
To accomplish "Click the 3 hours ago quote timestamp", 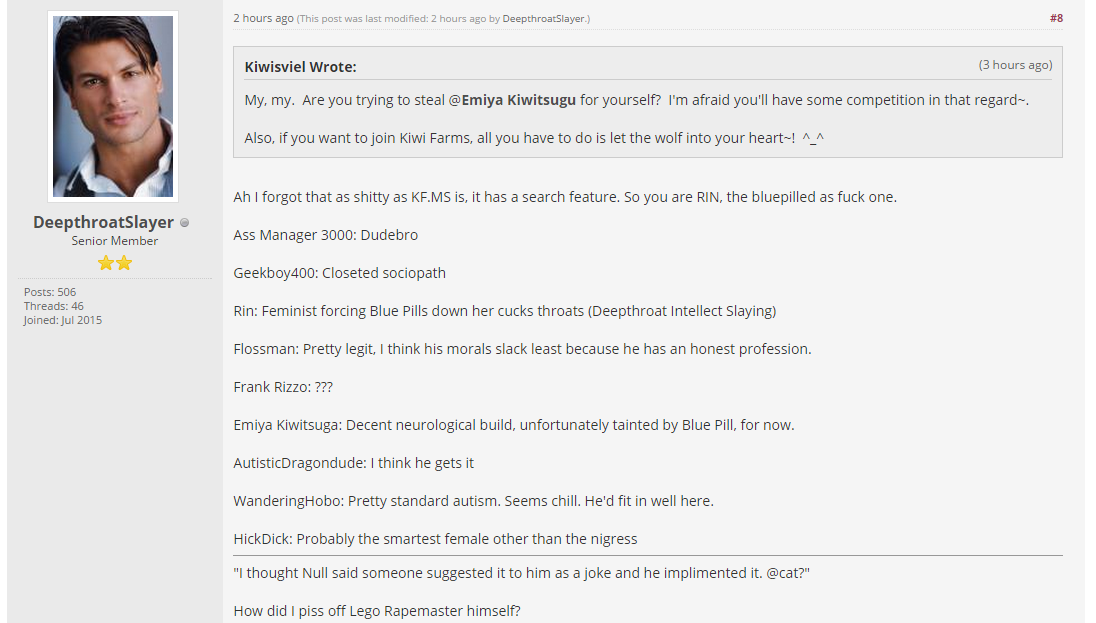I will [1015, 65].
